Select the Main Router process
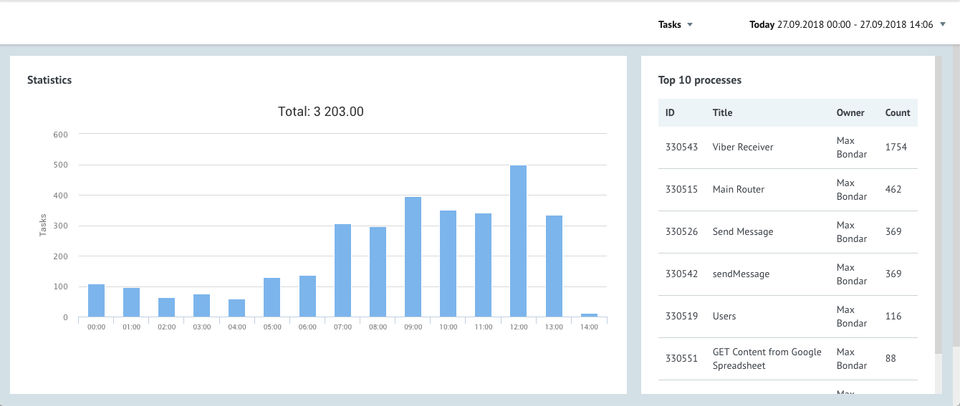Screen dimensions: 960x406 (x=739, y=189)
